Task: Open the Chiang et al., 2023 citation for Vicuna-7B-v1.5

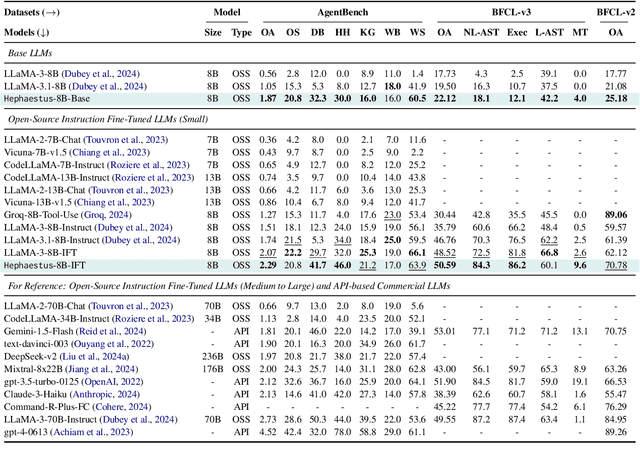Action: (x=110, y=153)
